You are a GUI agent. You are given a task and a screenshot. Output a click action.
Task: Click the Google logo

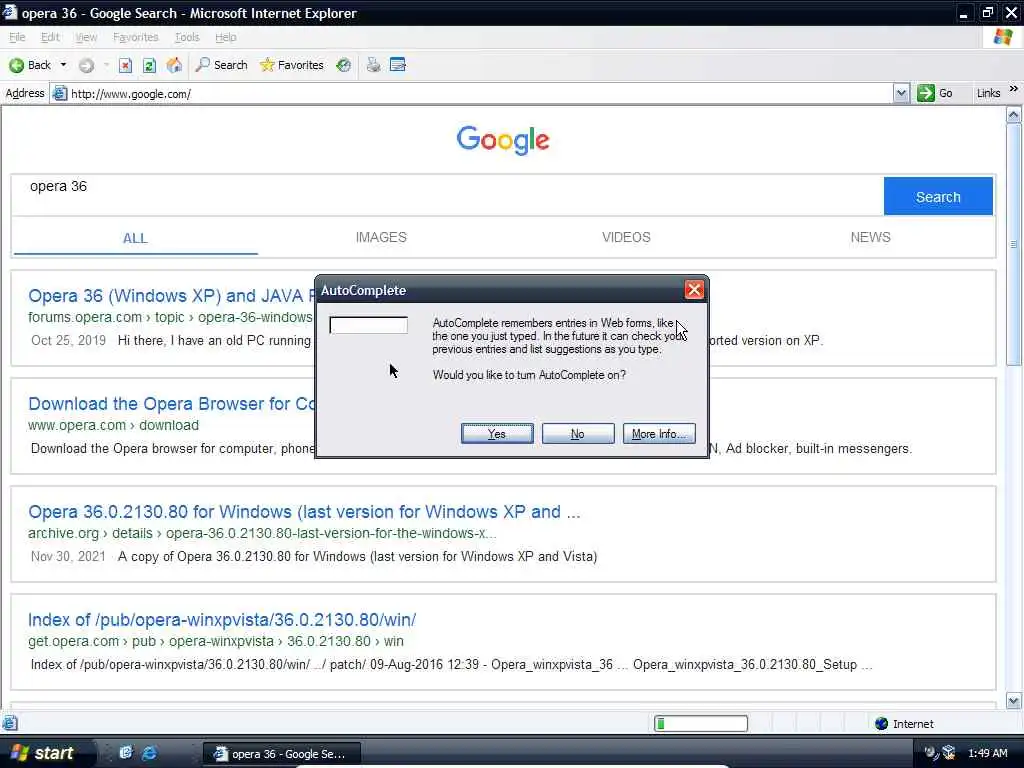(503, 140)
